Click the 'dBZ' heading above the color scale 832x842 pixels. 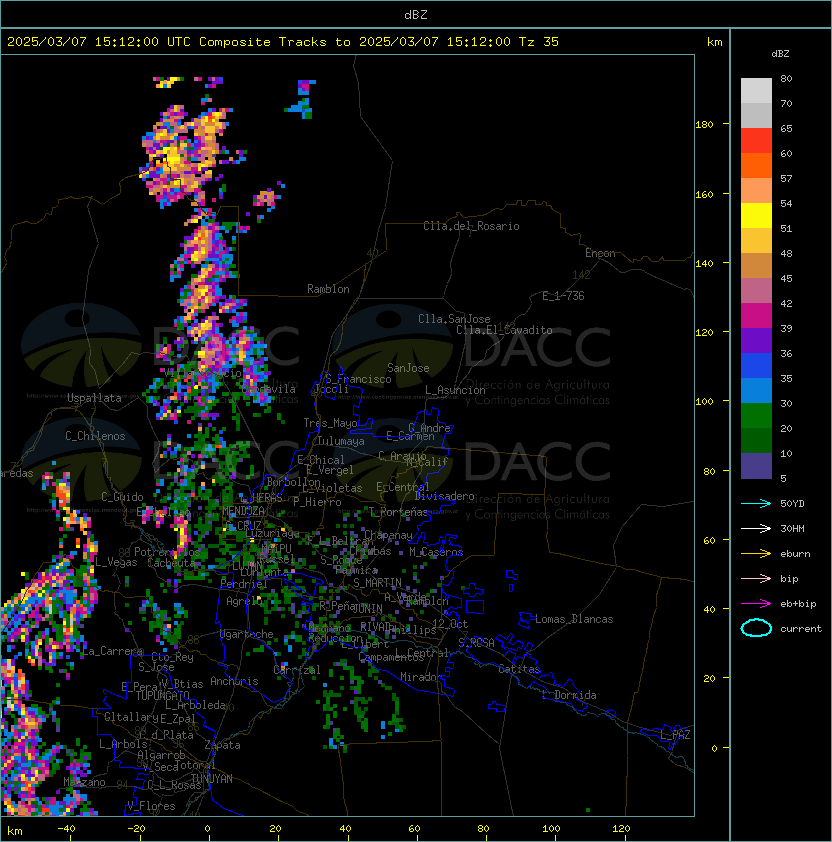click(780, 54)
